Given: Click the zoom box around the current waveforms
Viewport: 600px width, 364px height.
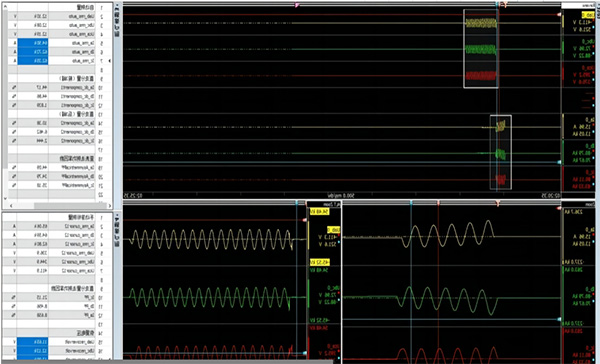Looking at the screenshot, I should pyautogui.click(x=501, y=152).
